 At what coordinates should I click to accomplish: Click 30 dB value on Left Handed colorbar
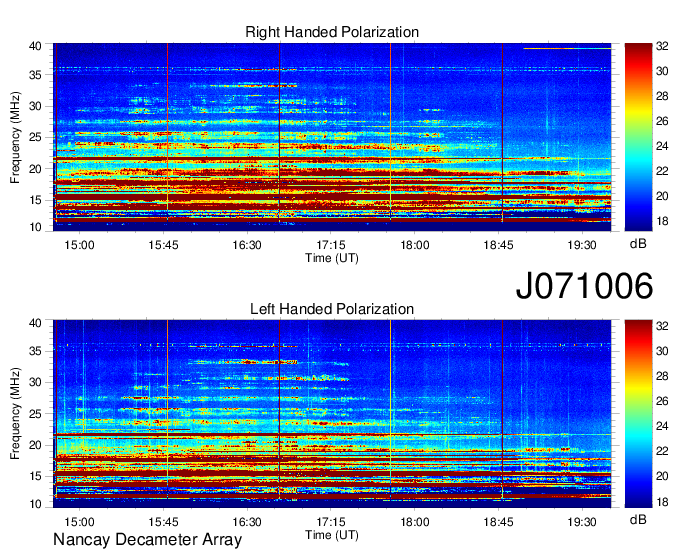663,351
